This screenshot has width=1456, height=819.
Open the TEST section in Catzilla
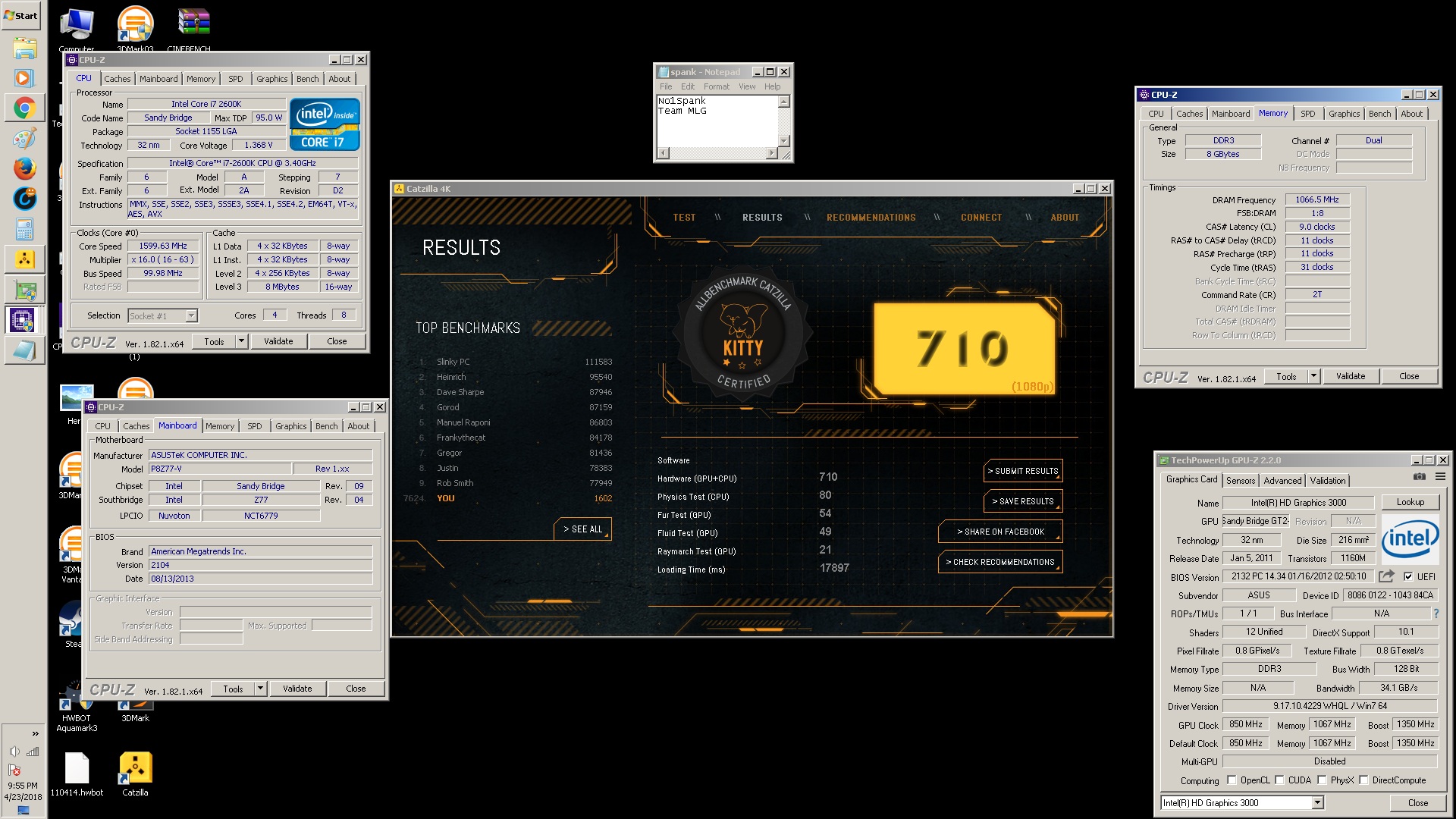[684, 218]
